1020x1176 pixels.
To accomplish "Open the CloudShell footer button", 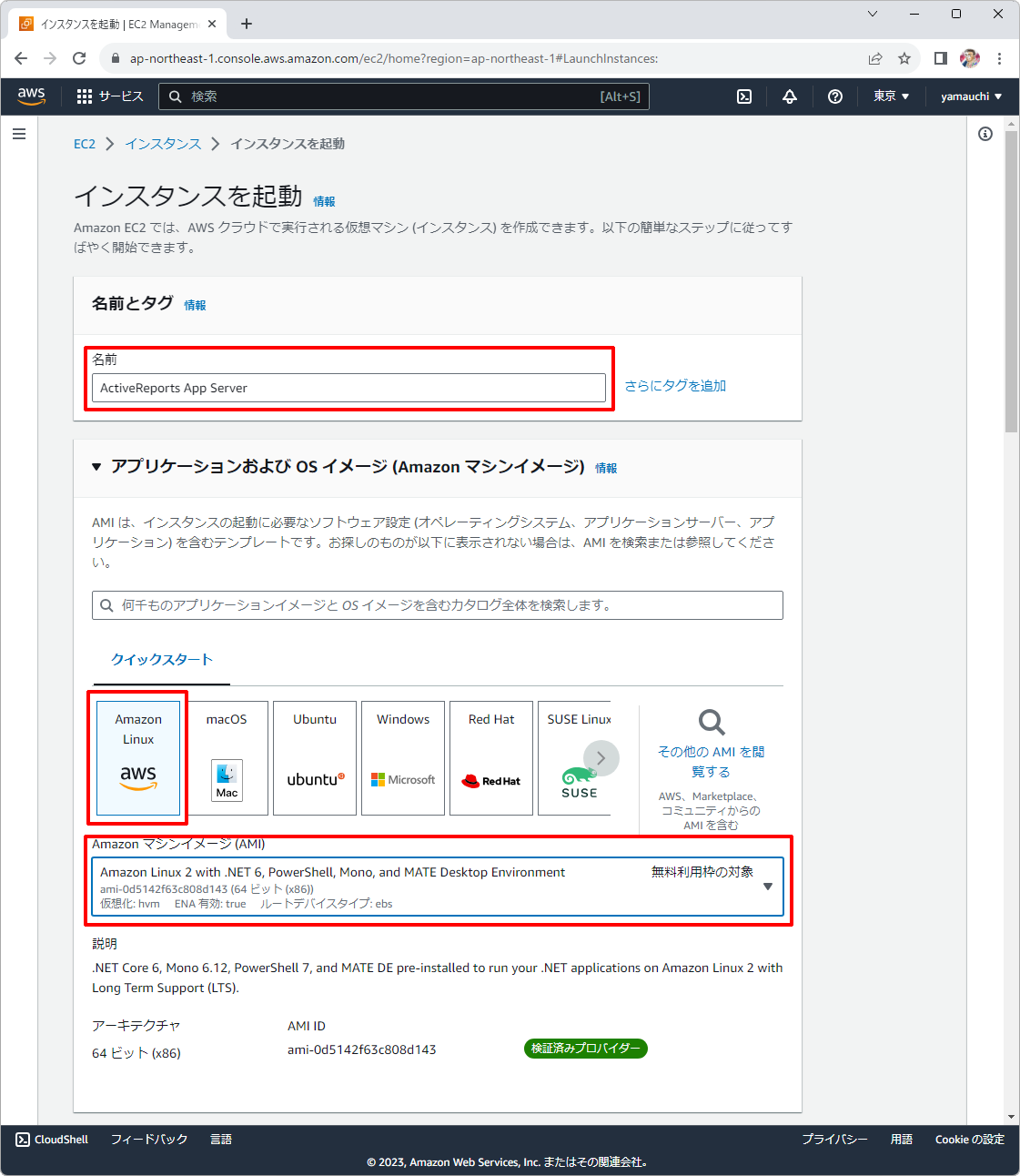I will (x=52, y=1140).
